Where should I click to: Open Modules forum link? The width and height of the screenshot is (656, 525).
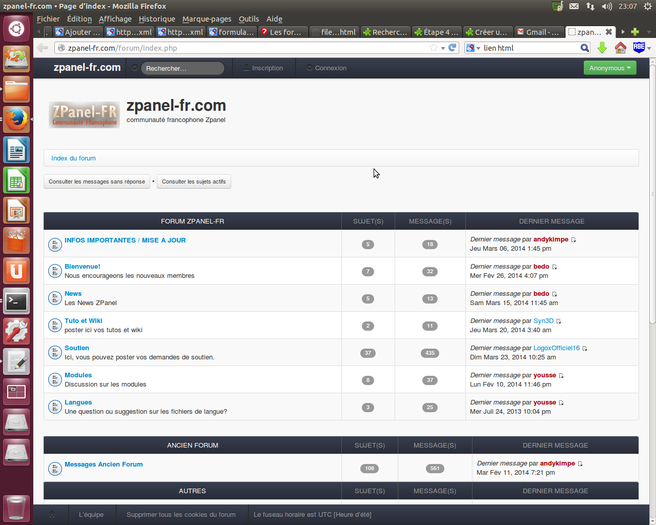tap(78, 375)
